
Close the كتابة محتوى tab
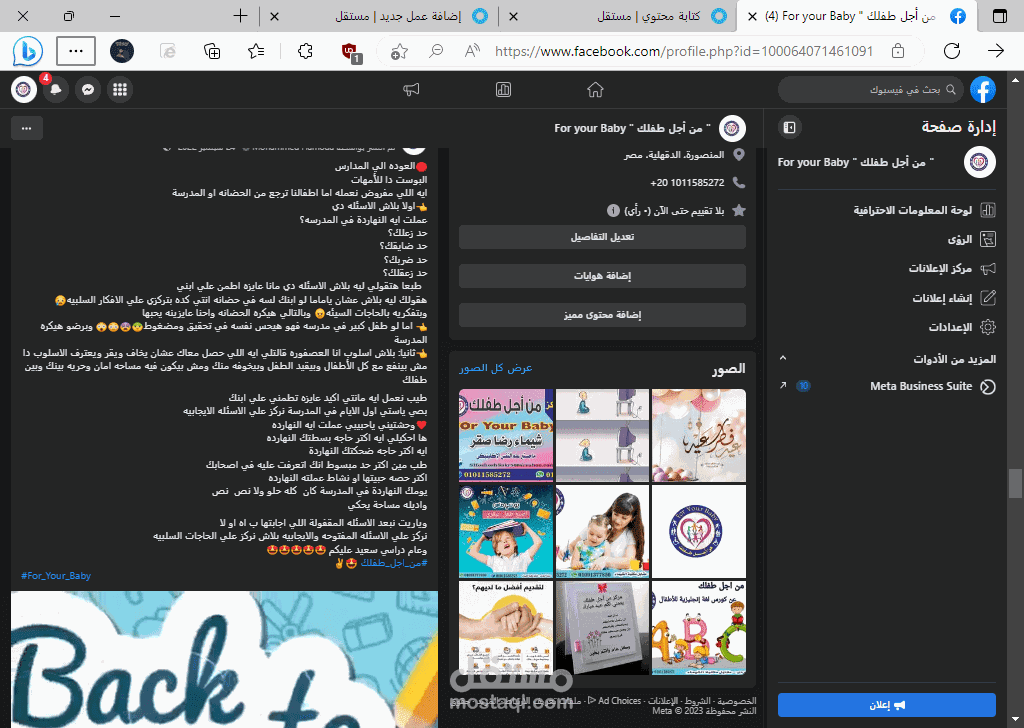(x=513, y=16)
